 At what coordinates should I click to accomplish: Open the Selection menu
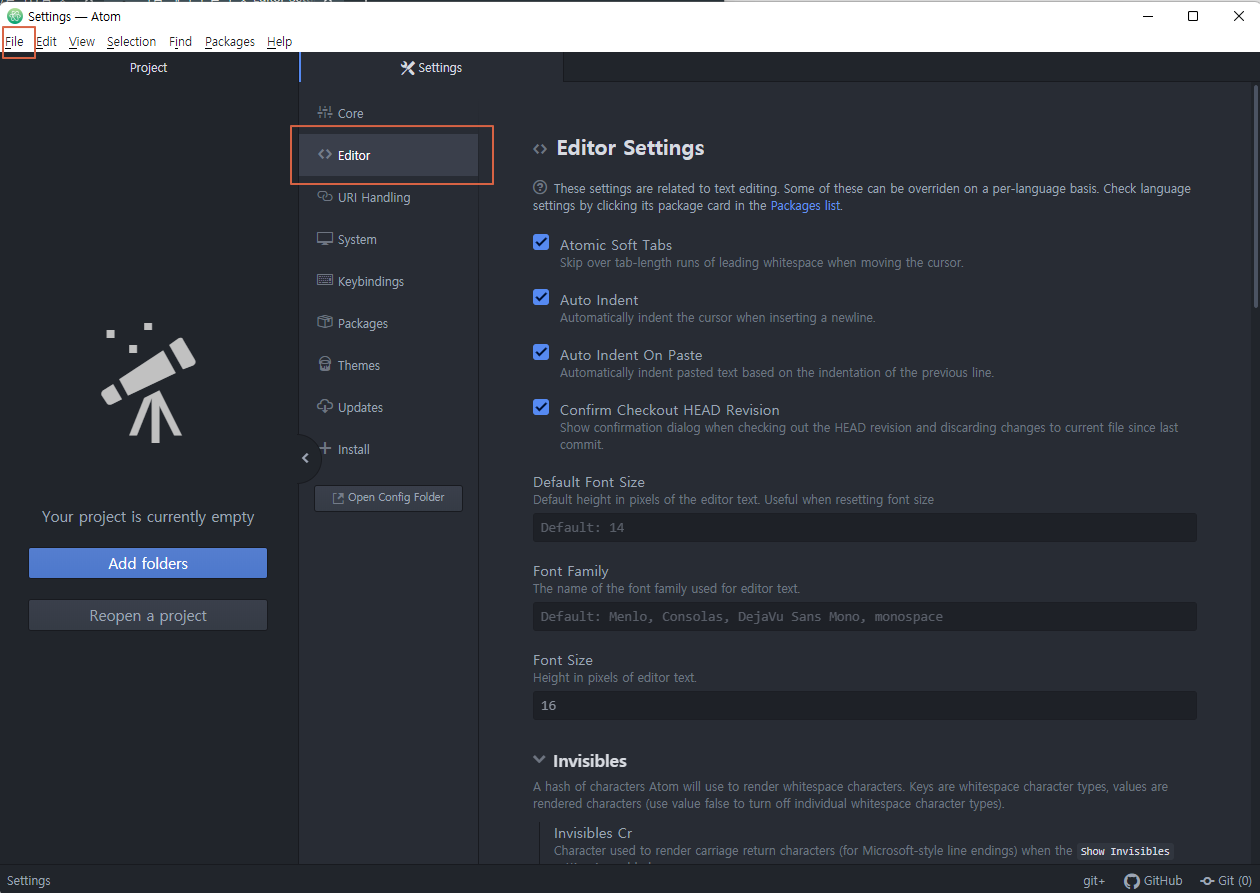[x=132, y=41]
